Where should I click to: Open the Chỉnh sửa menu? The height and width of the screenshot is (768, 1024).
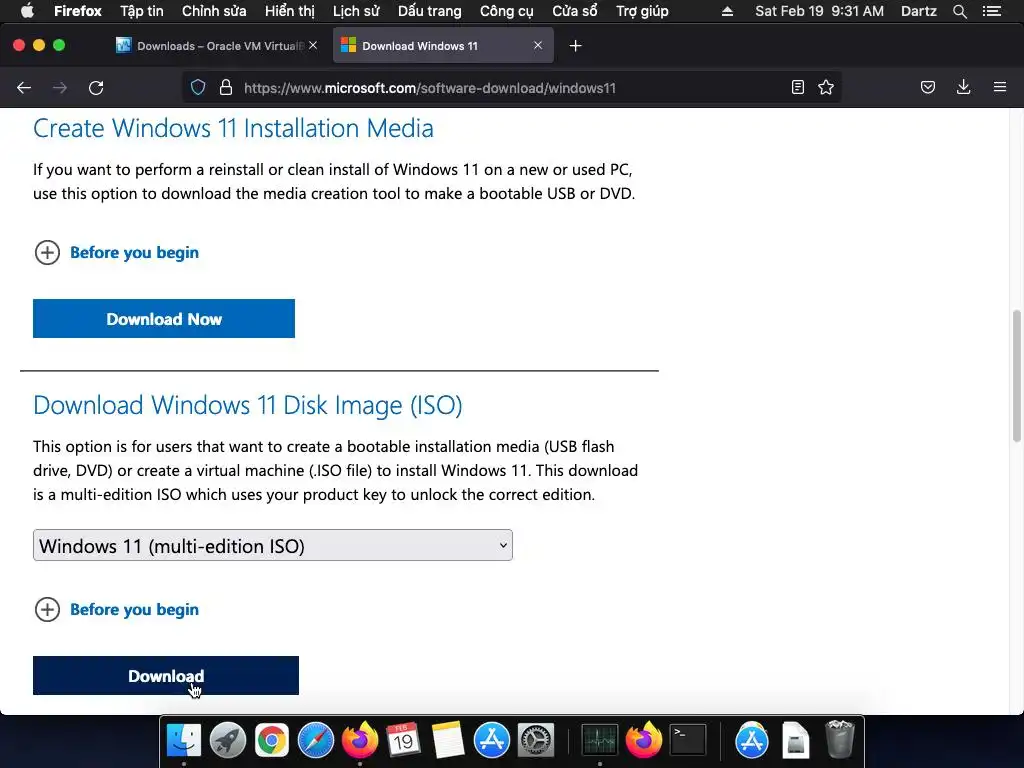[x=214, y=11]
